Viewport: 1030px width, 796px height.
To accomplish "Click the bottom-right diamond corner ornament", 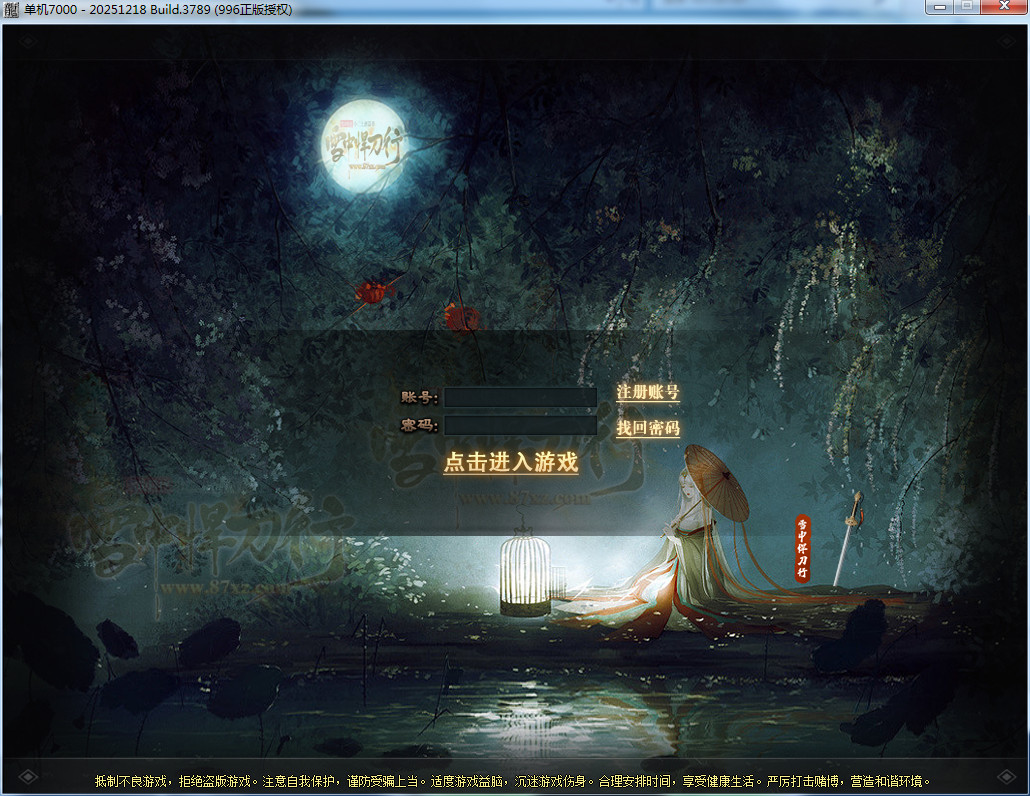I will click(x=1002, y=776).
